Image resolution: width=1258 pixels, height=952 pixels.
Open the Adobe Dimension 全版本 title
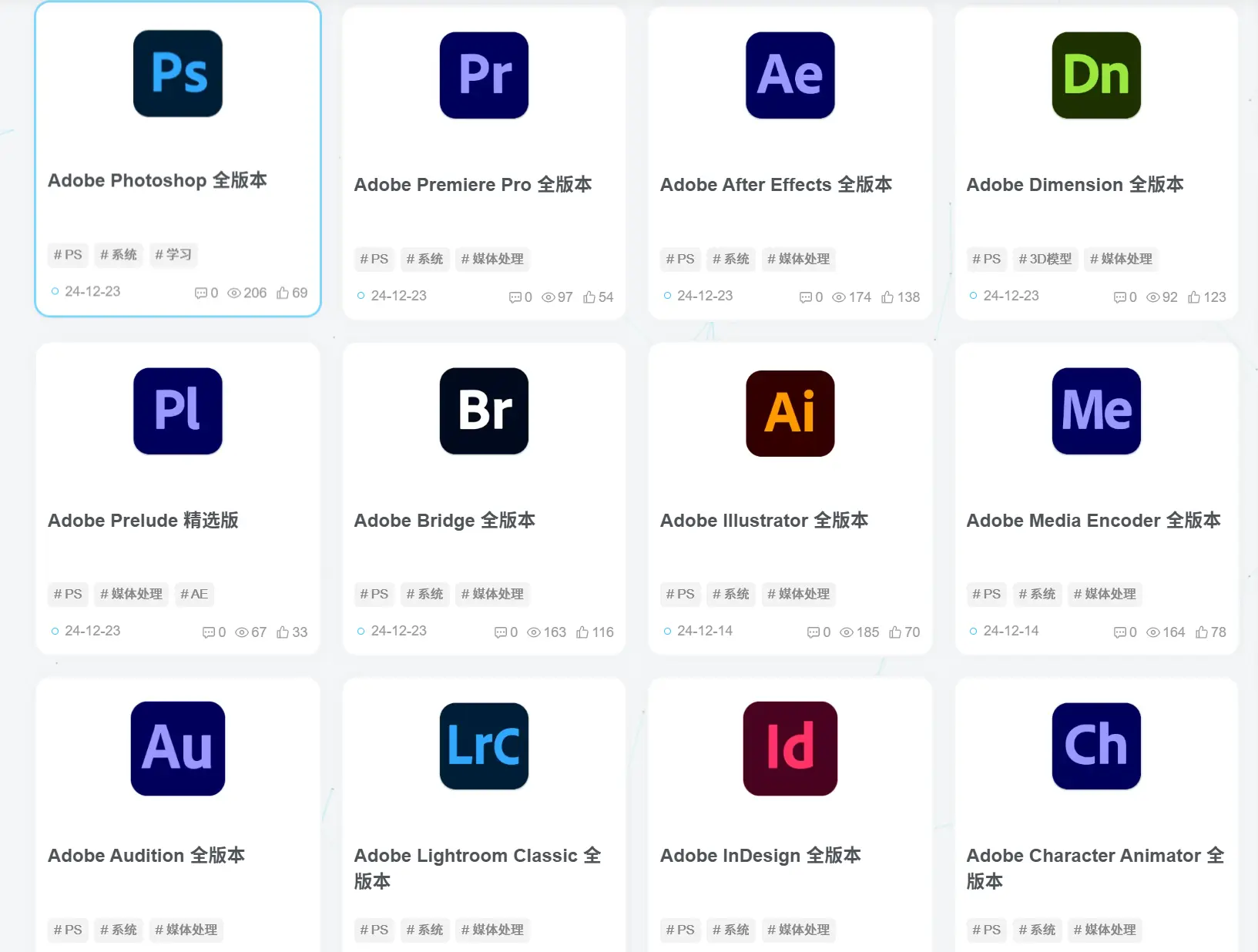point(1075,185)
